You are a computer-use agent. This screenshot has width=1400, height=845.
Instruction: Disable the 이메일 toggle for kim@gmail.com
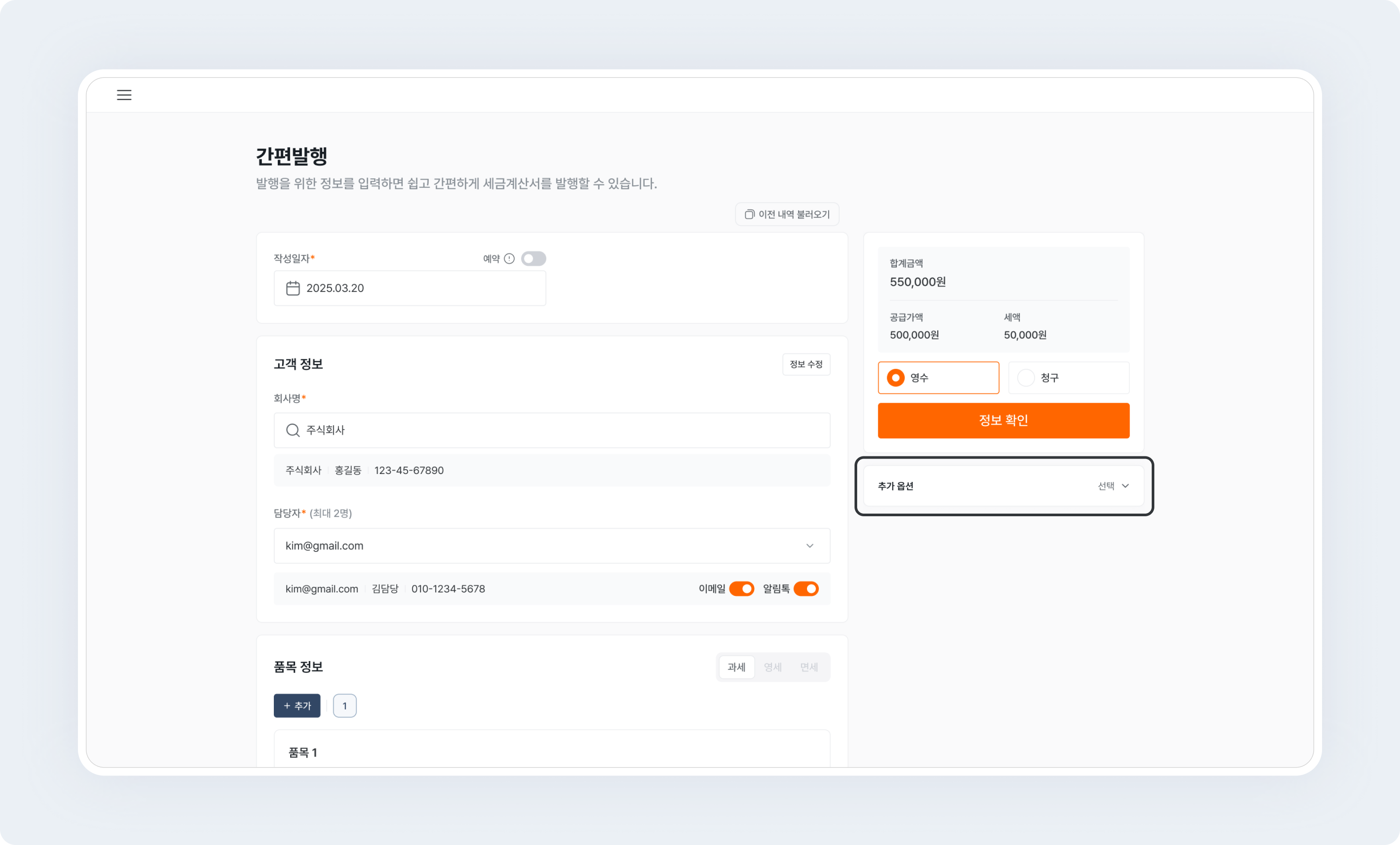[x=743, y=589]
